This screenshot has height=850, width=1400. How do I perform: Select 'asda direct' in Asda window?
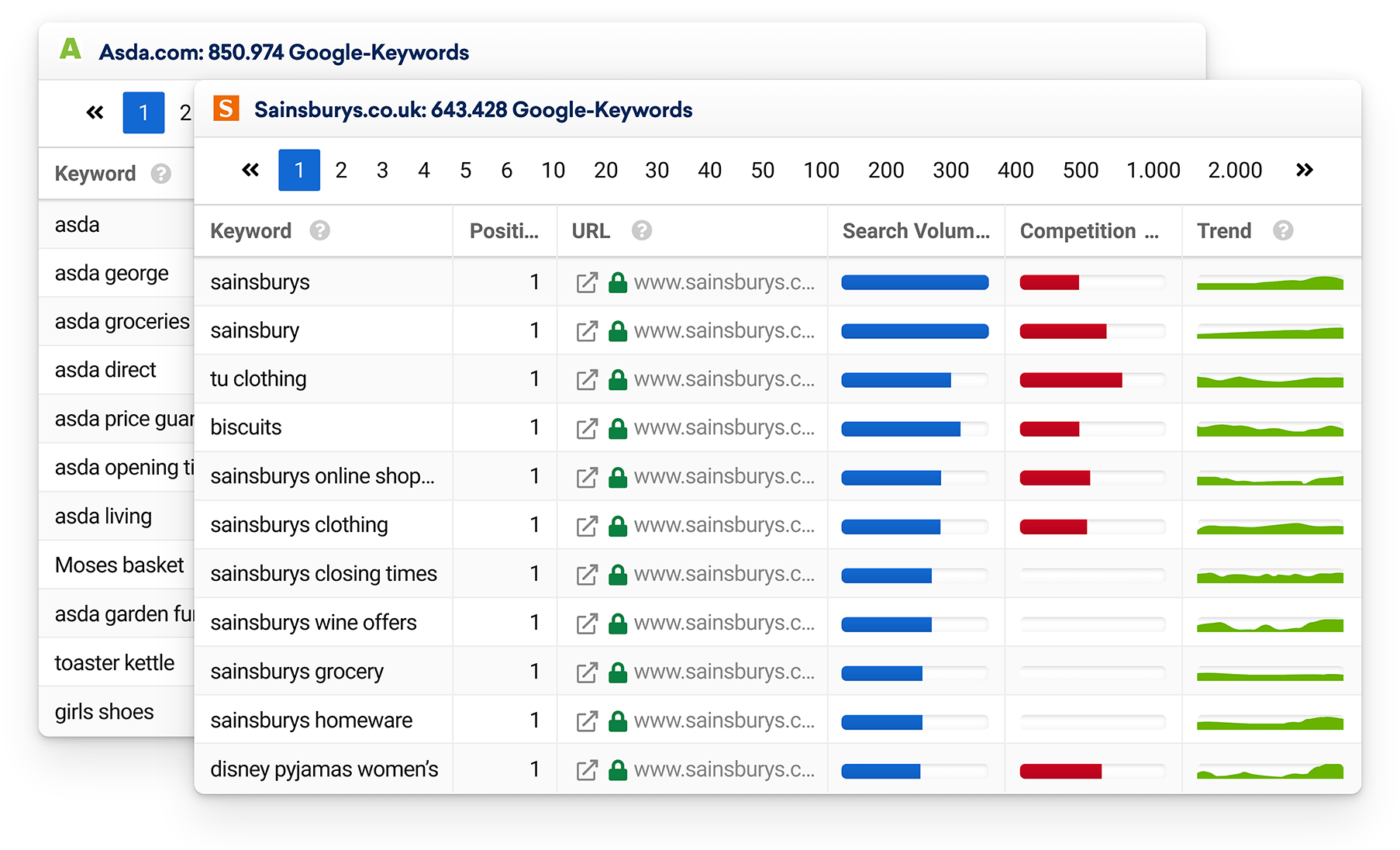point(105,371)
